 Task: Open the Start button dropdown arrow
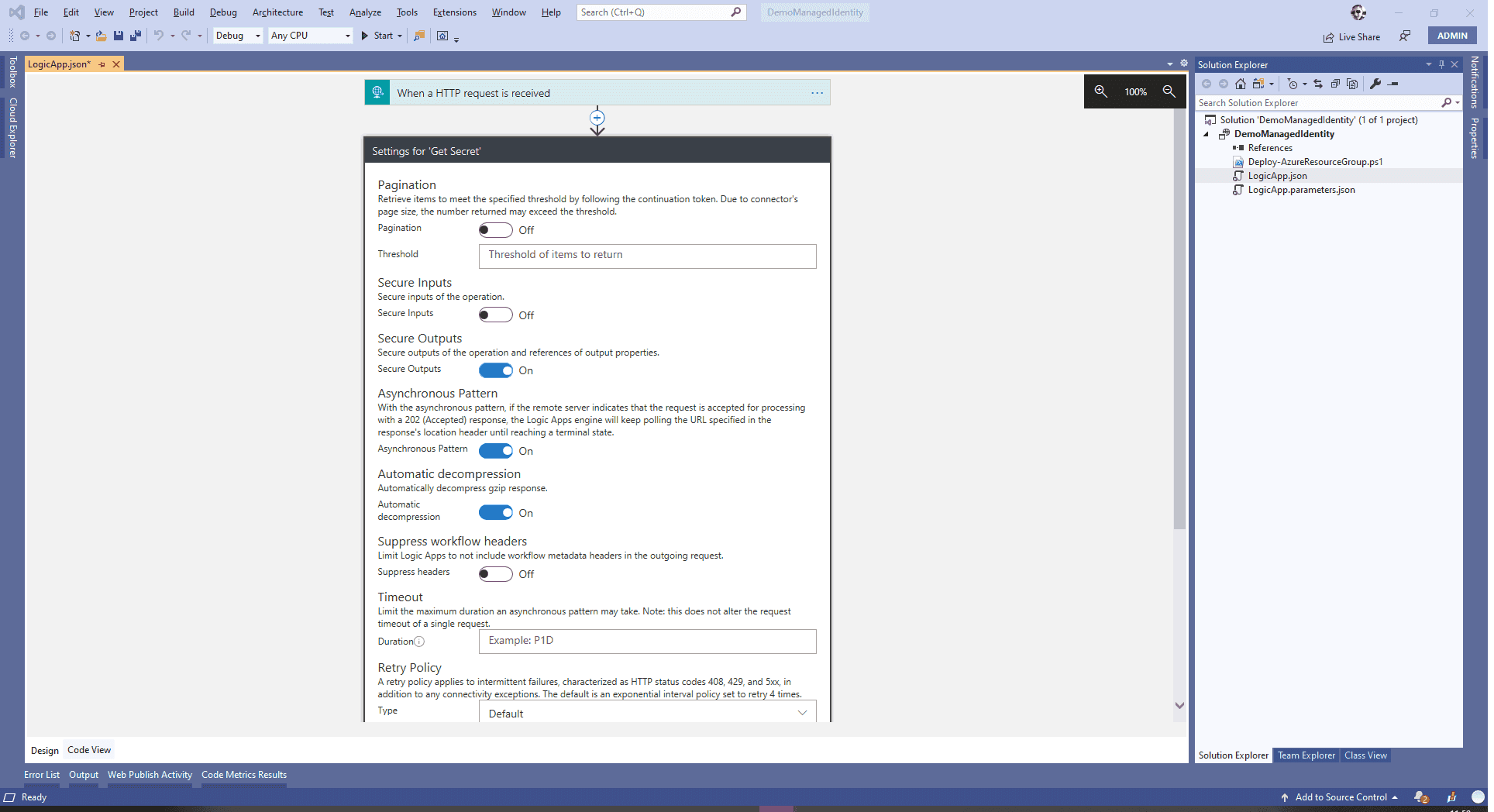tap(400, 36)
